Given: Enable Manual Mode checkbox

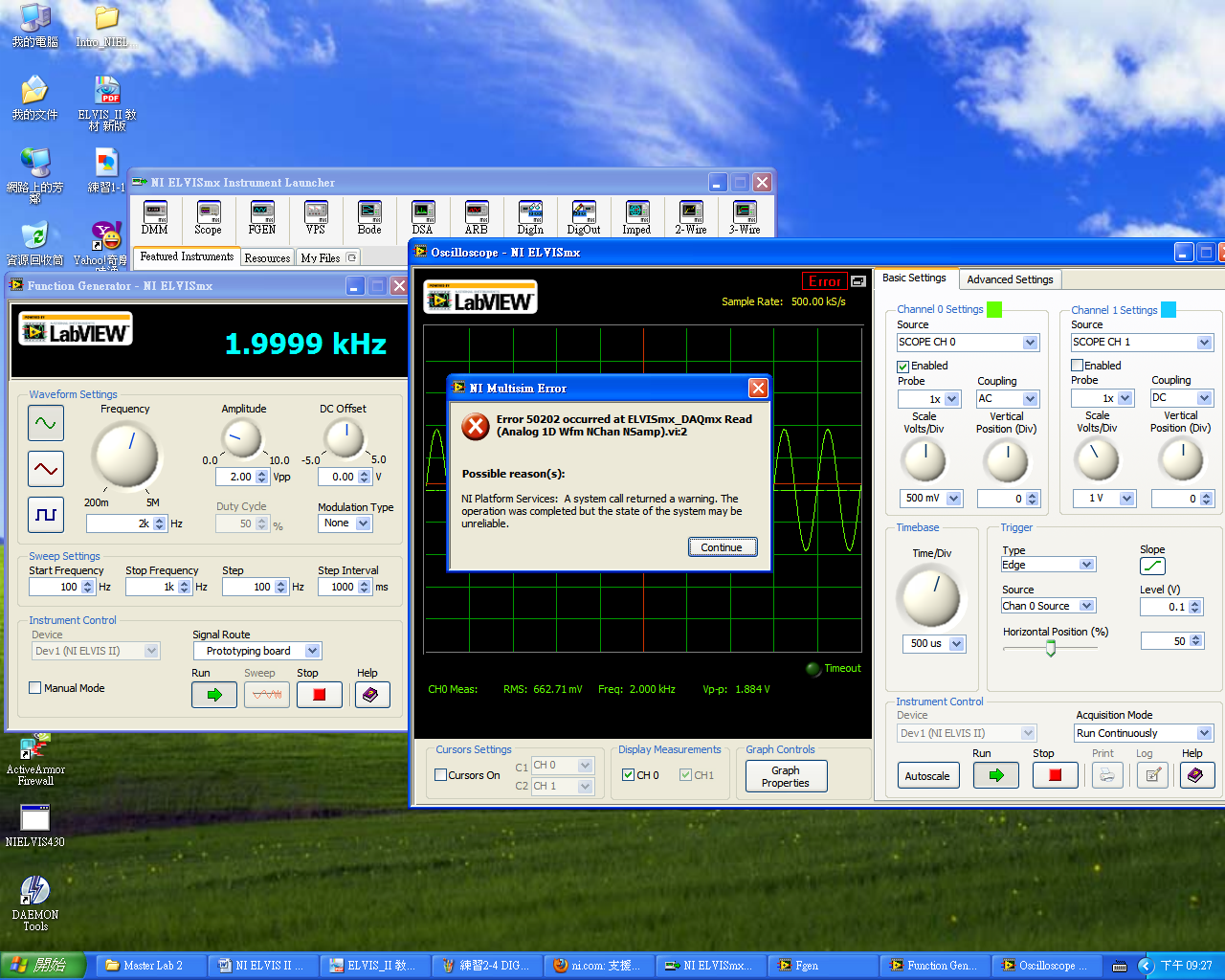Looking at the screenshot, I should pos(35,688).
